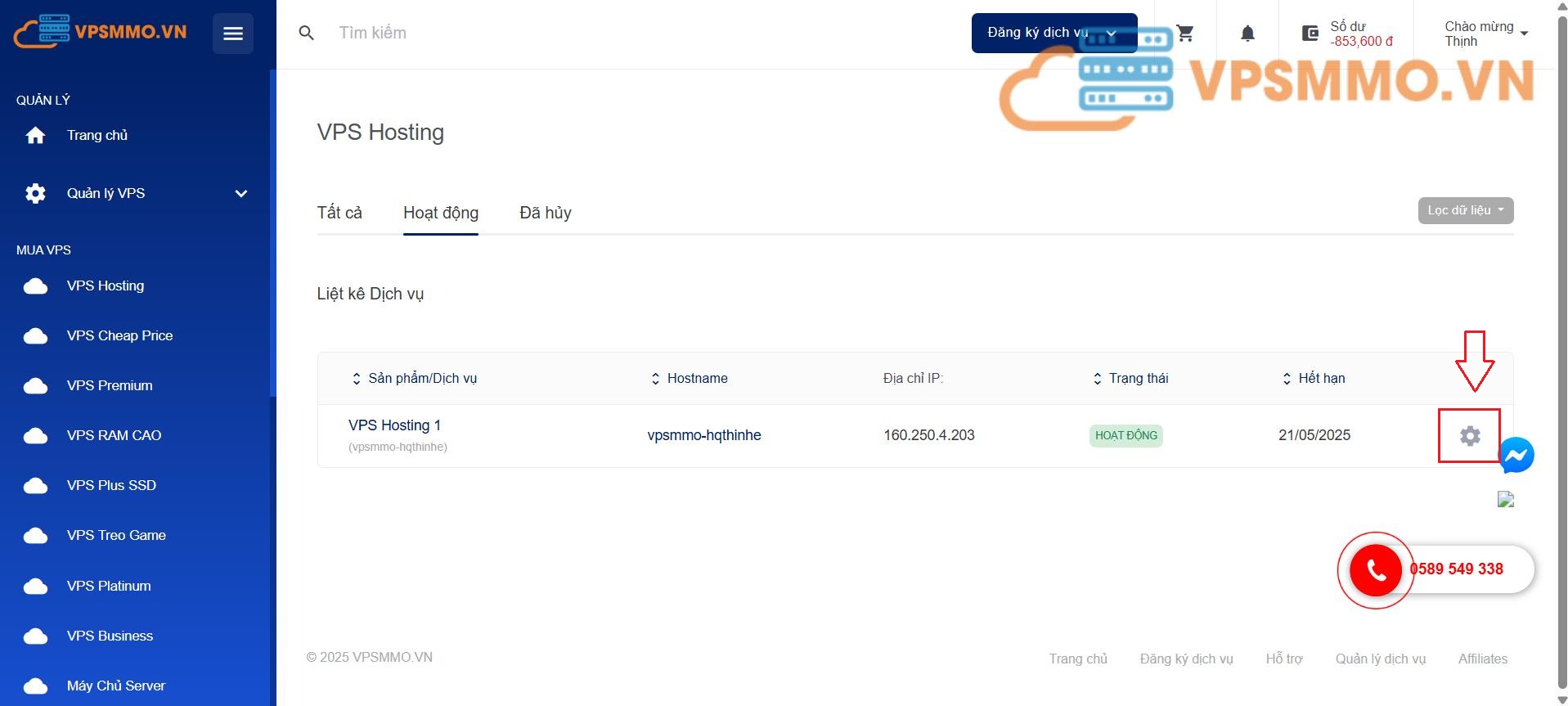Image resolution: width=1568 pixels, height=706 pixels.
Task: Open notifications bell icon
Action: (1247, 34)
